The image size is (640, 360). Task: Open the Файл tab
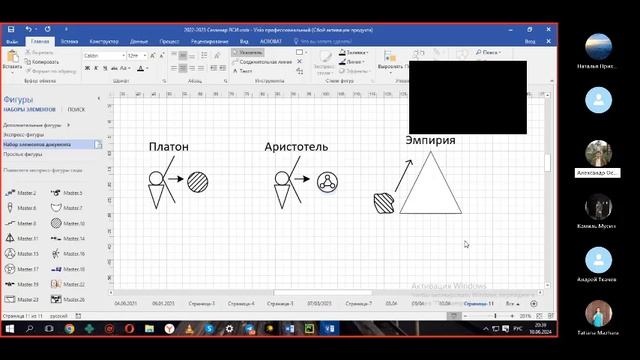[x=12, y=42]
